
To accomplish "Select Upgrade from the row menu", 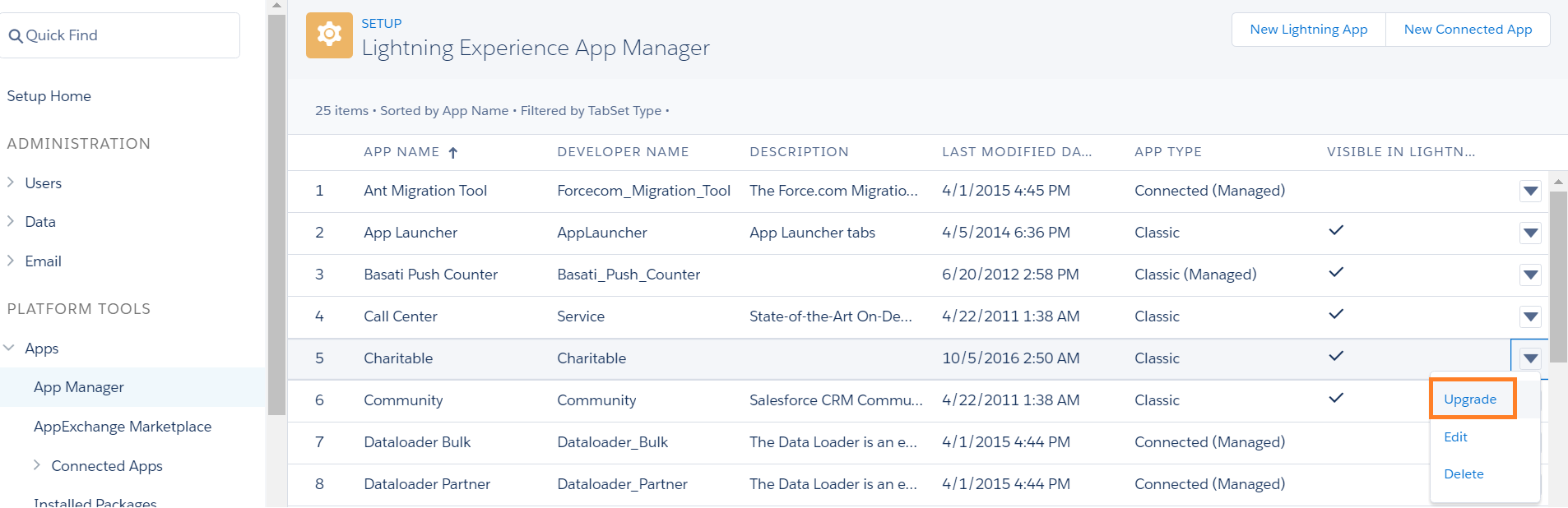I will click(1470, 399).
